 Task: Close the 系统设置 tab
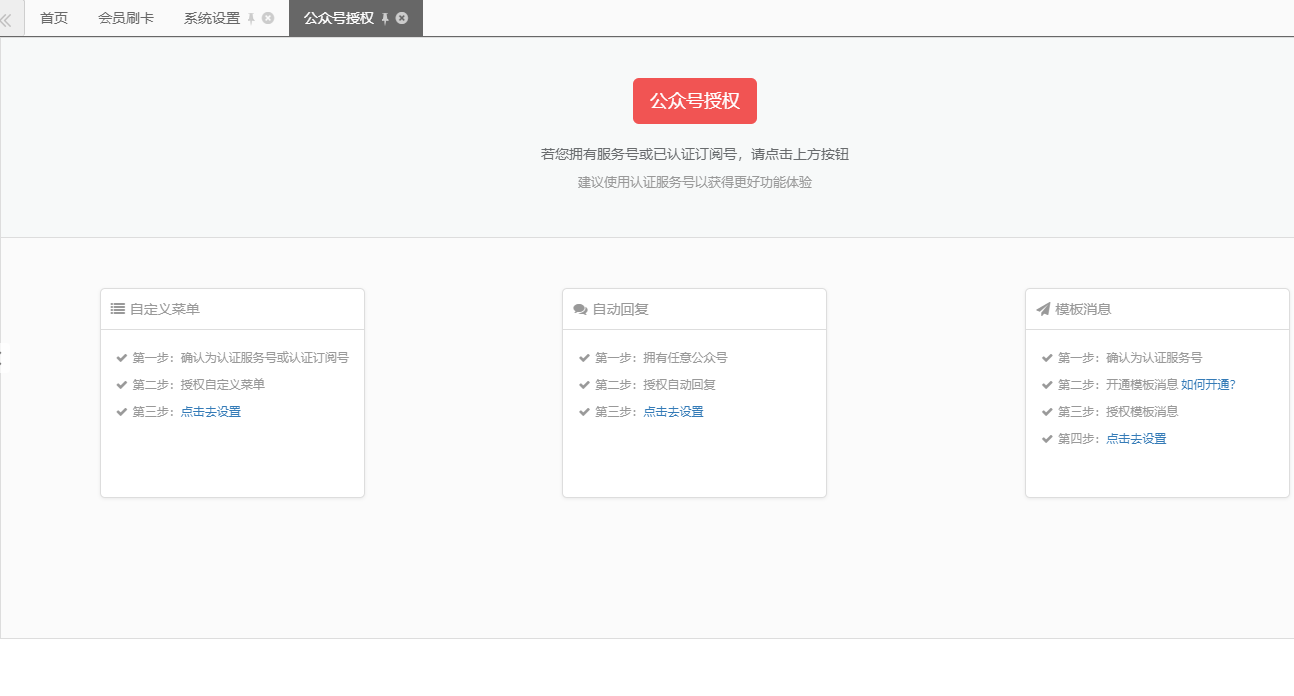point(268,18)
